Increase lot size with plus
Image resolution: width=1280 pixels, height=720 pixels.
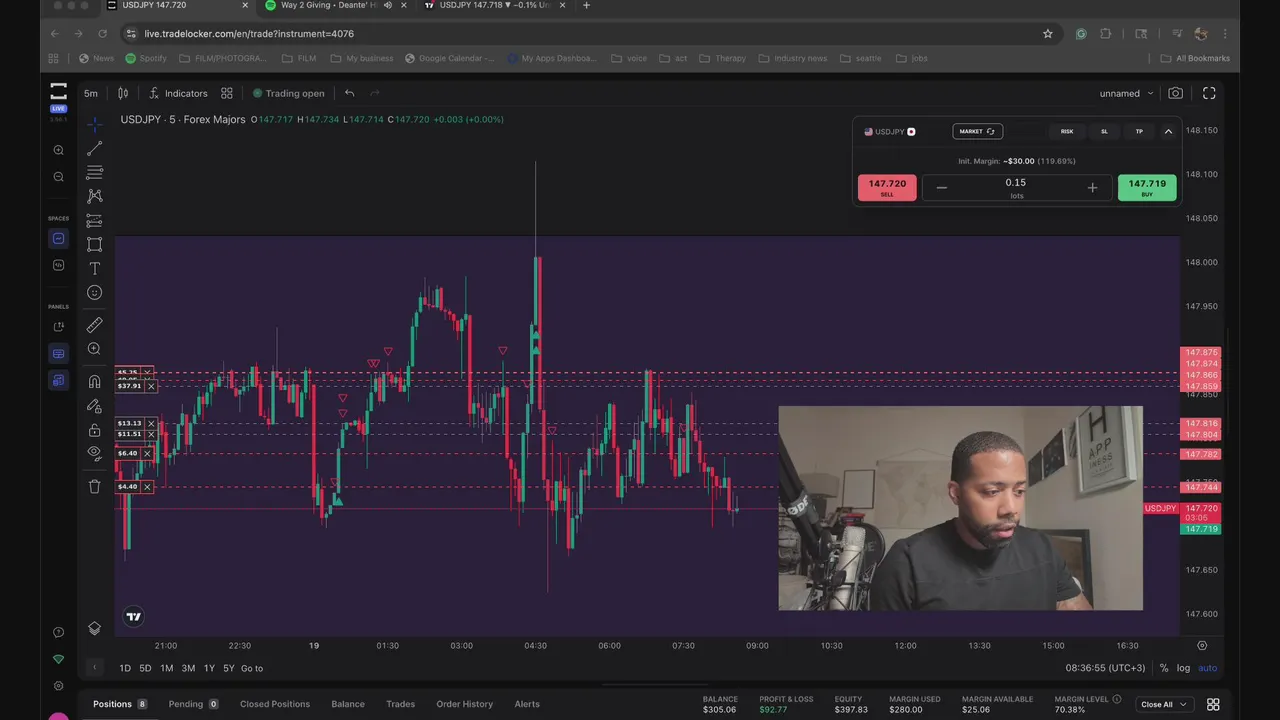(1092, 188)
